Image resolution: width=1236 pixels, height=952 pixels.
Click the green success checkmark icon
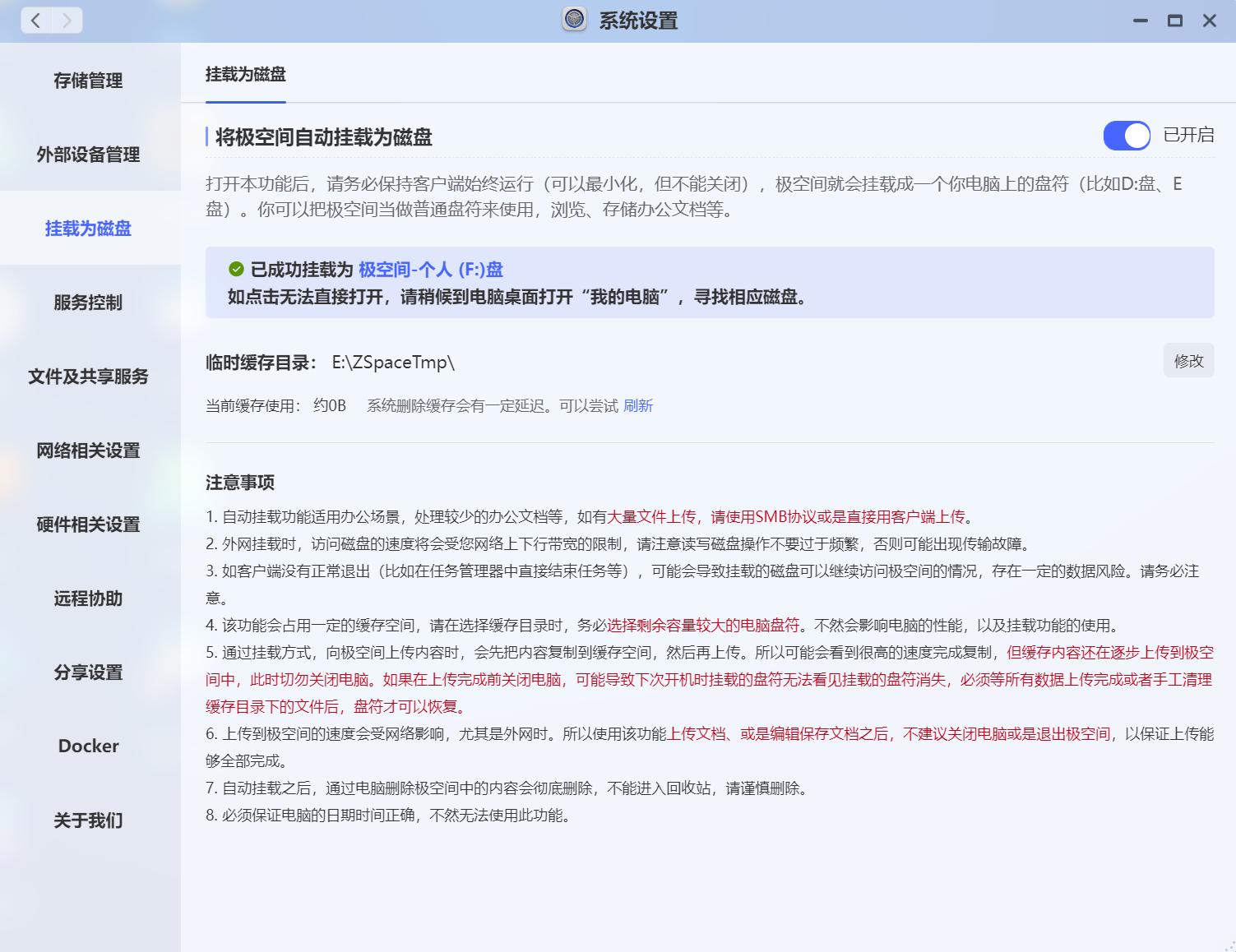[235, 266]
